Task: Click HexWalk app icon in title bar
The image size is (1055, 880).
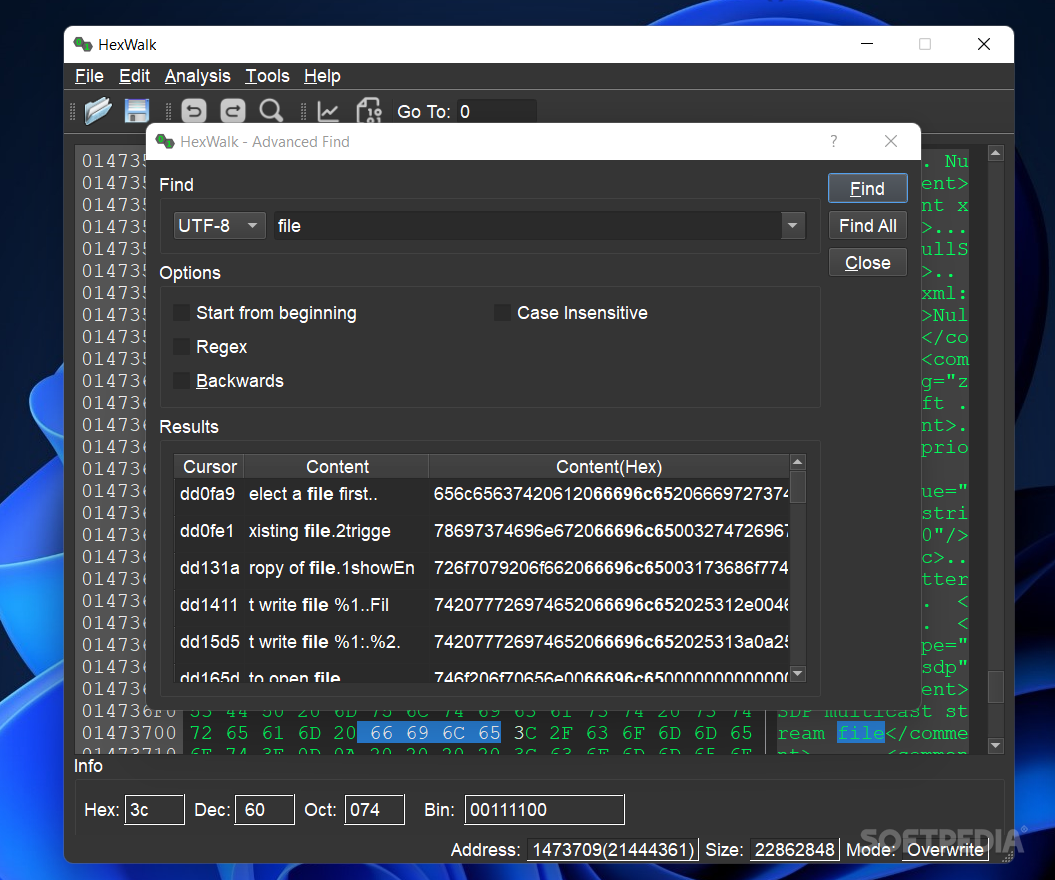Action: (x=83, y=44)
